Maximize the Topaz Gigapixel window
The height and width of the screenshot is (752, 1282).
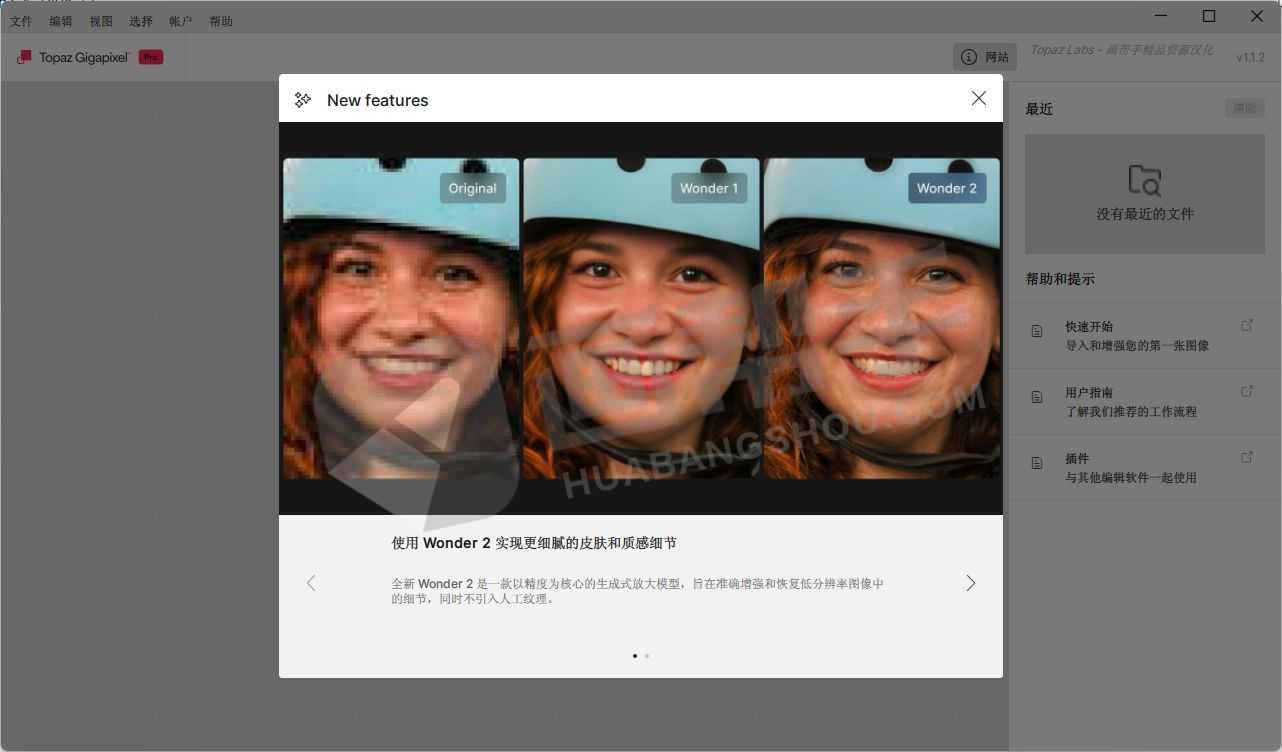click(1209, 16)
